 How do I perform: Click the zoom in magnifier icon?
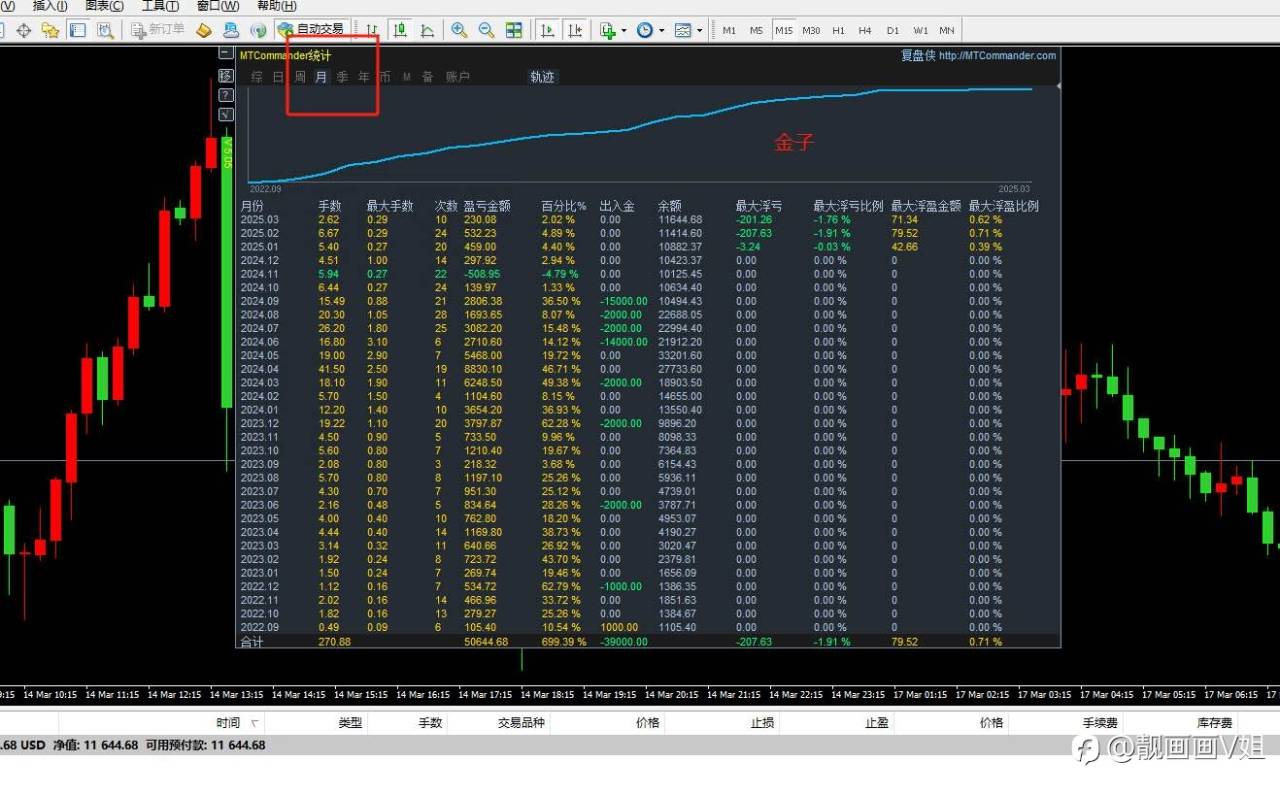pyautogui.click(x=459, y=30)
